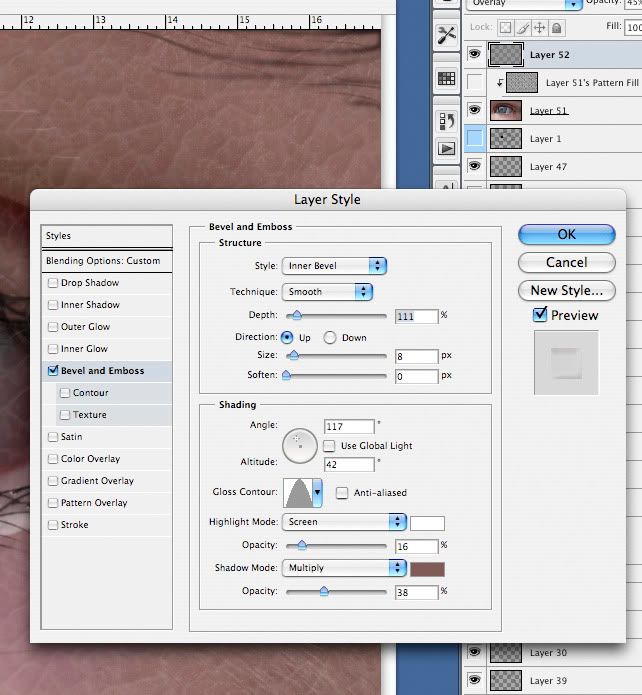The height and width of the screenshot is (695, 642).
Task: Select Down direction radio button
Action: 330,338
